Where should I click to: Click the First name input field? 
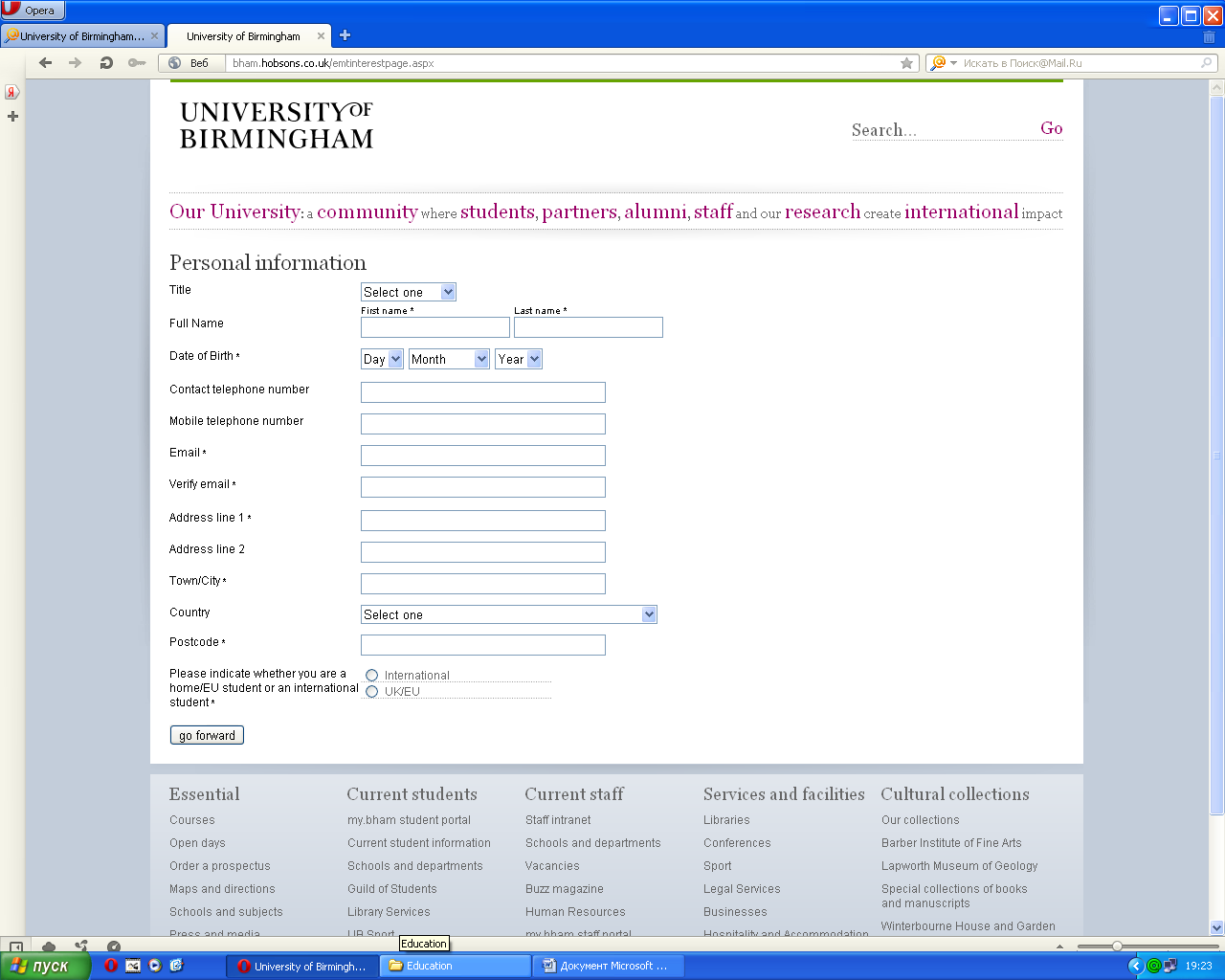[435, 327]
